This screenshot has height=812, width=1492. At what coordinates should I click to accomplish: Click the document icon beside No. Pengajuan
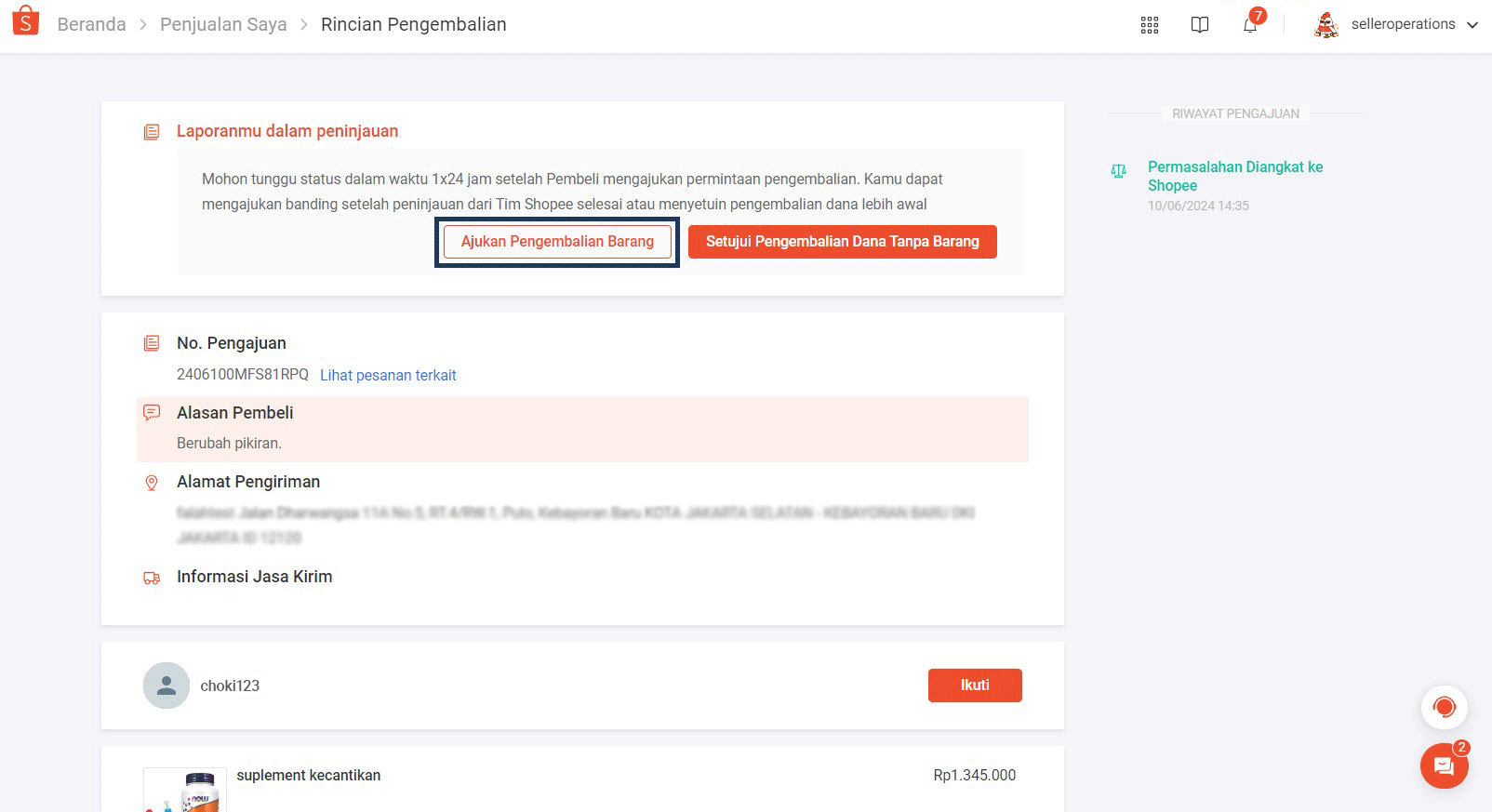tap(151, 343)
